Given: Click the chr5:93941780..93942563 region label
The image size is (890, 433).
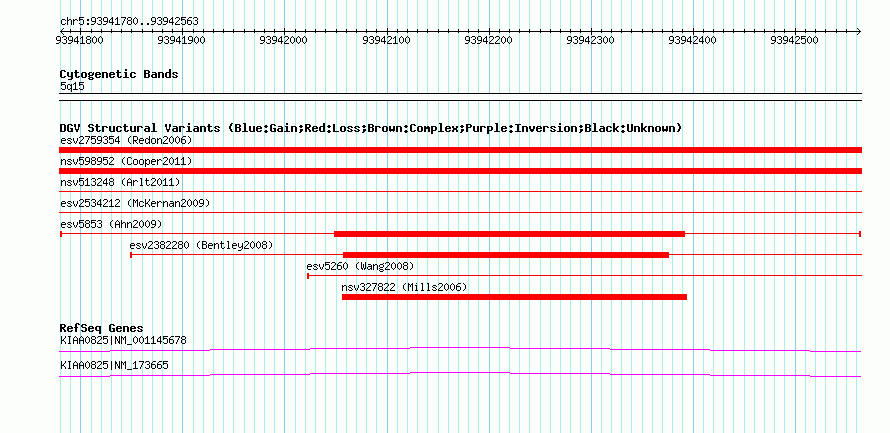Looking at the screenshot, I should click(129, 22).
